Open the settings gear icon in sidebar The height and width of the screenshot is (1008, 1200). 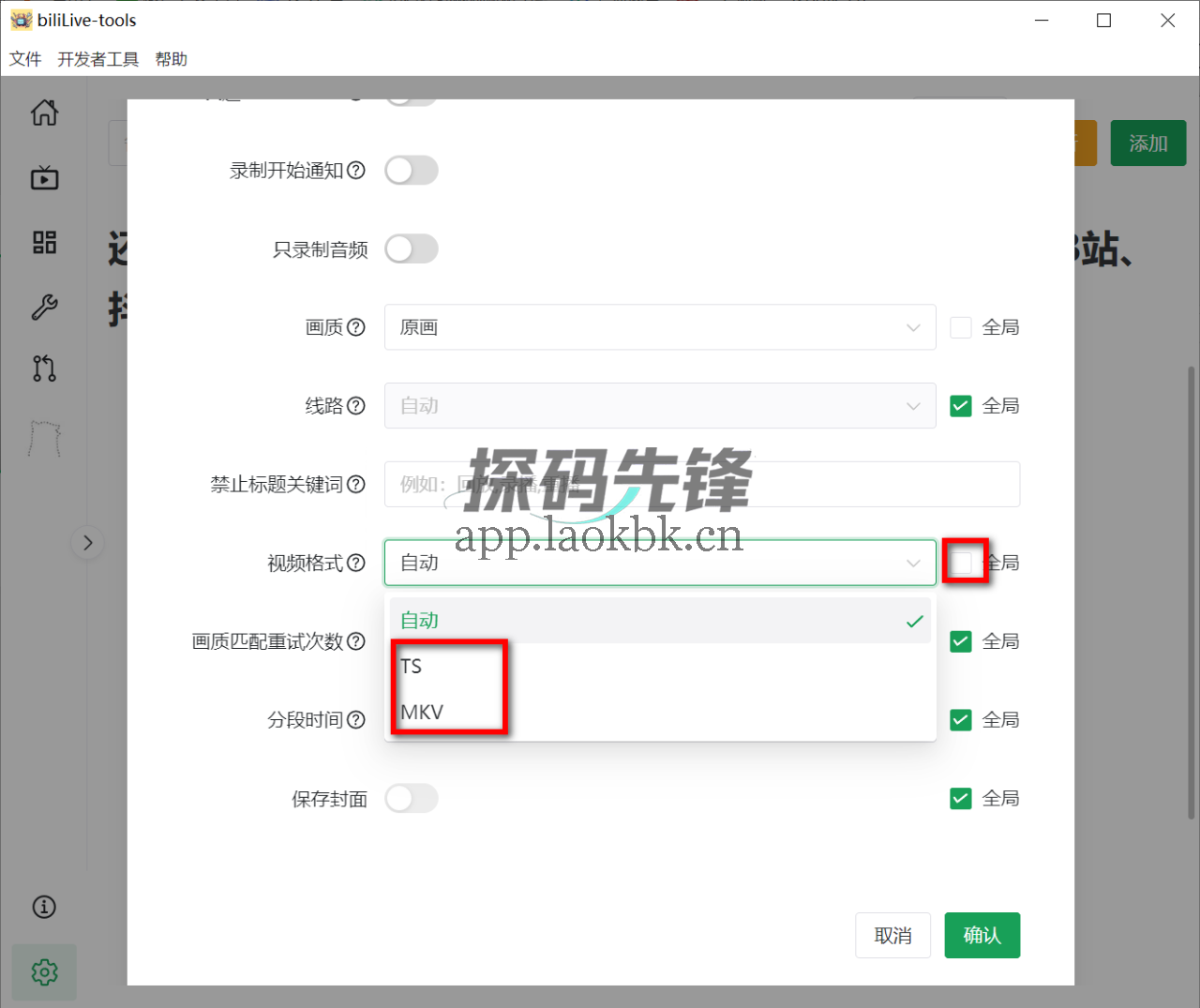44,972
